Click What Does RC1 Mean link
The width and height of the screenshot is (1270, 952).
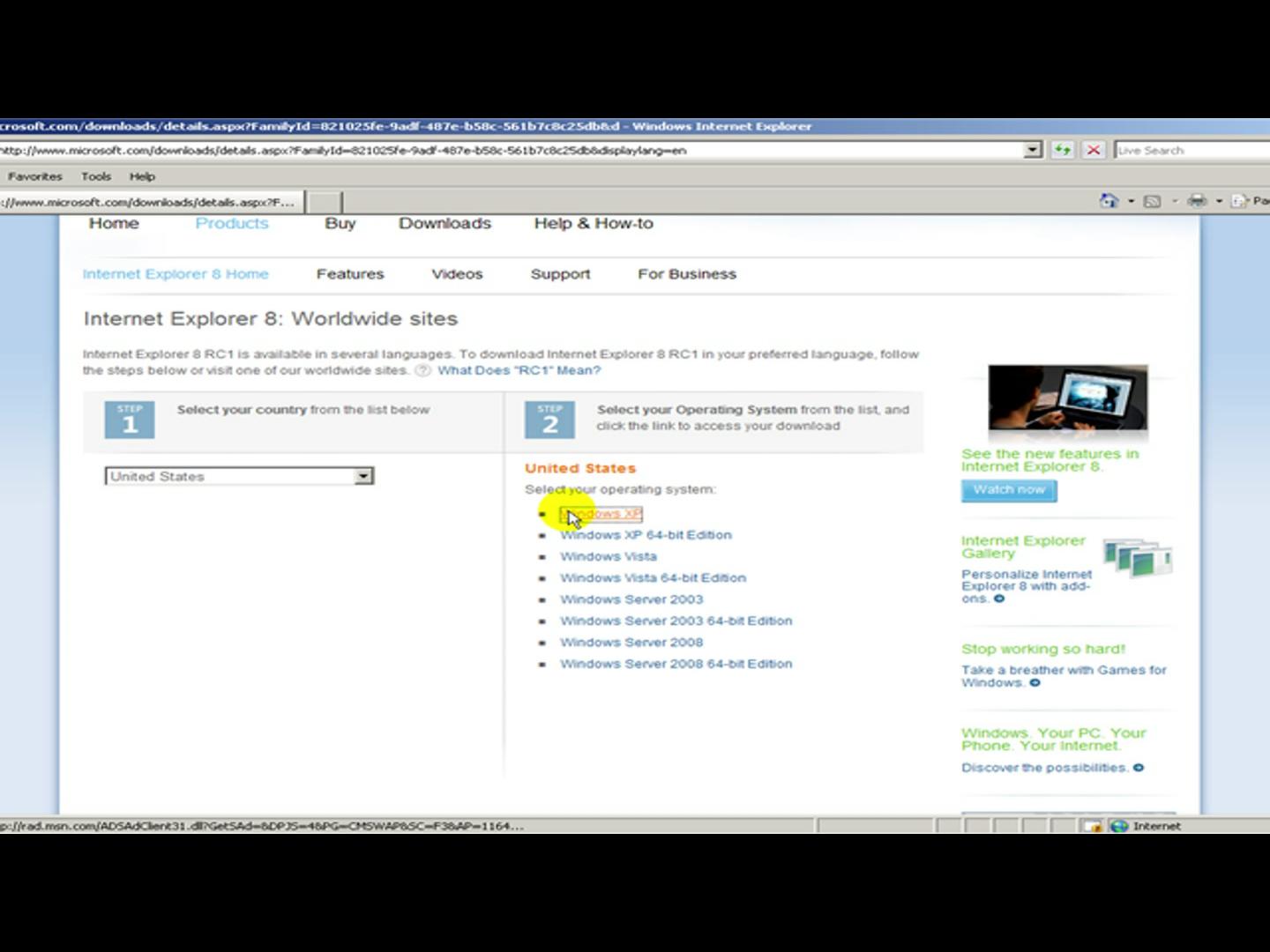[x=519, y=370]
